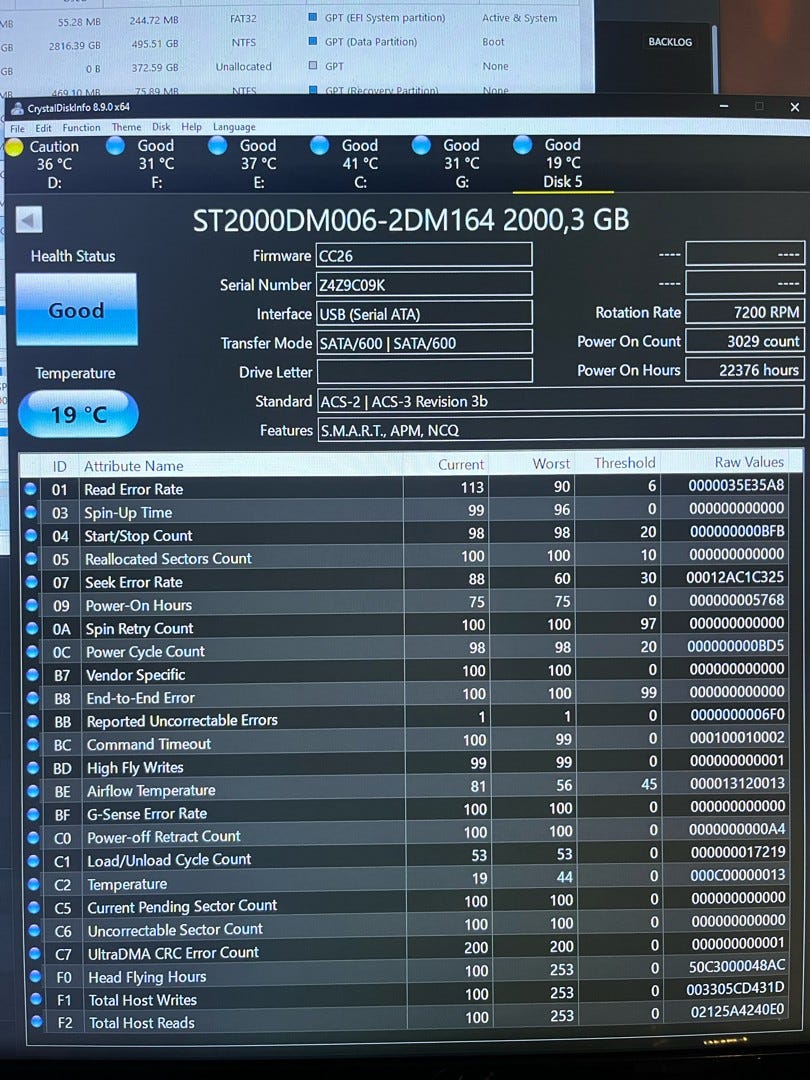Click the Transfer Mode field
The width and height of the screenshot is (810, 1080).
point(424,342)
